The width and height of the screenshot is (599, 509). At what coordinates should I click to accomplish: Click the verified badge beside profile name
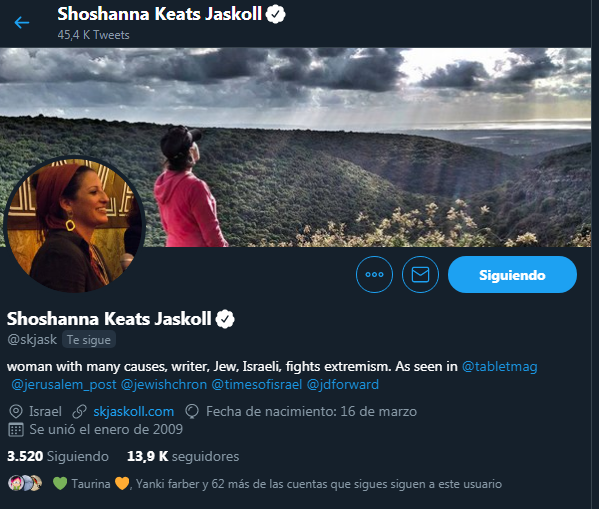click(225, 319)
